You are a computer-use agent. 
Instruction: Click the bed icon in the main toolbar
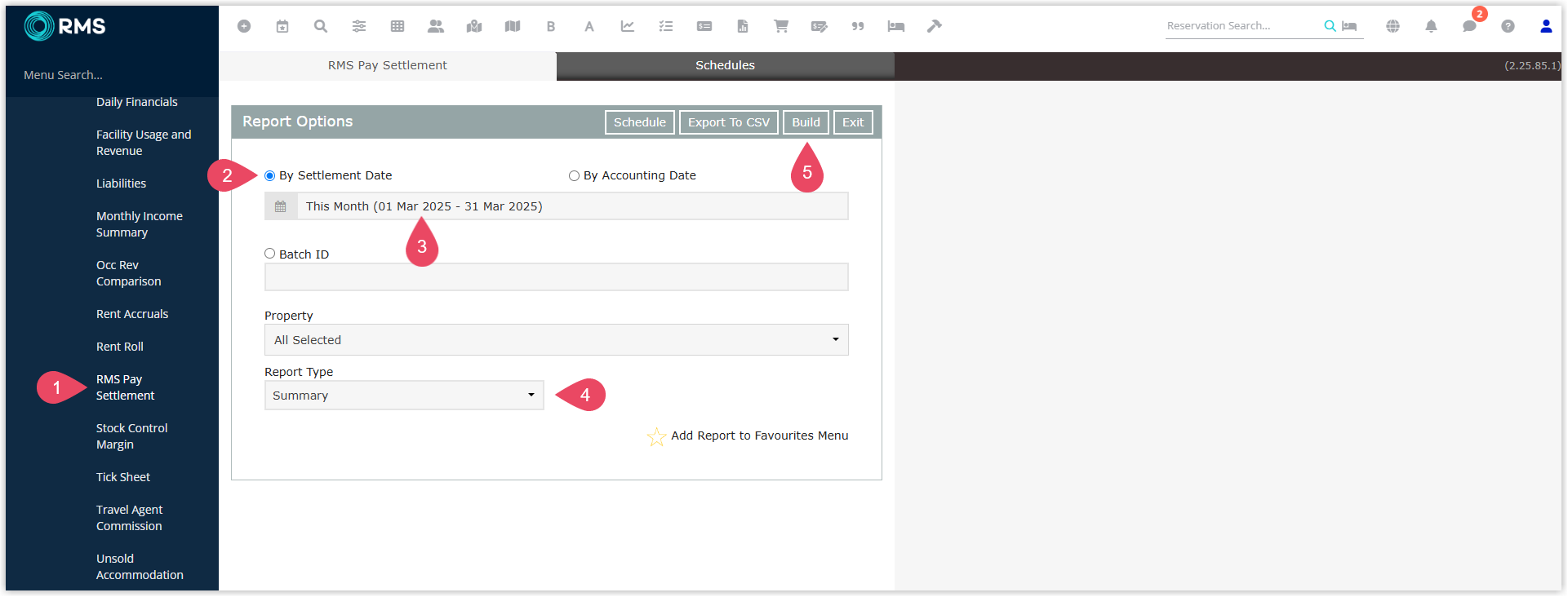pos(896,26)
